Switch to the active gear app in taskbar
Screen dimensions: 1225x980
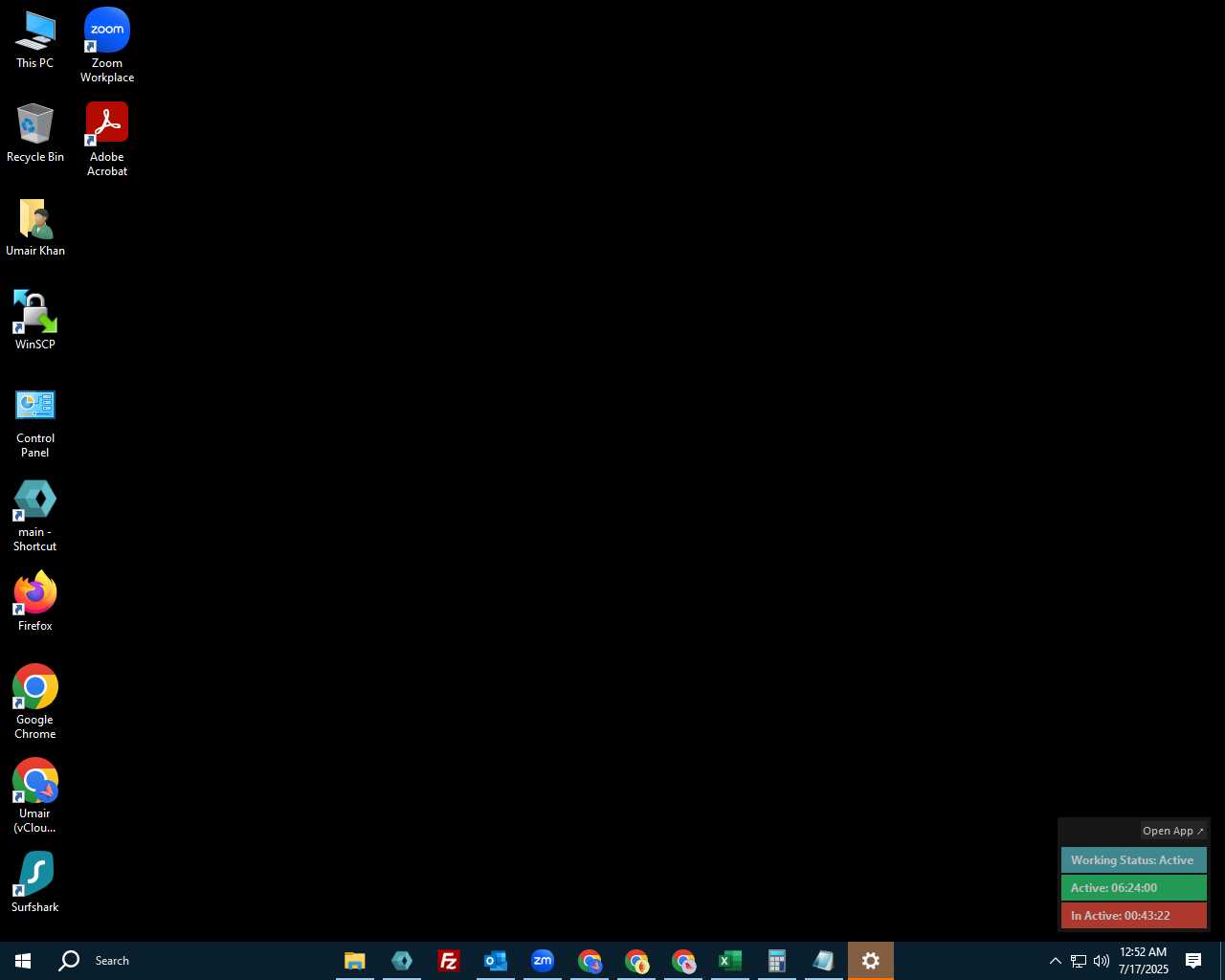point(871,961)
